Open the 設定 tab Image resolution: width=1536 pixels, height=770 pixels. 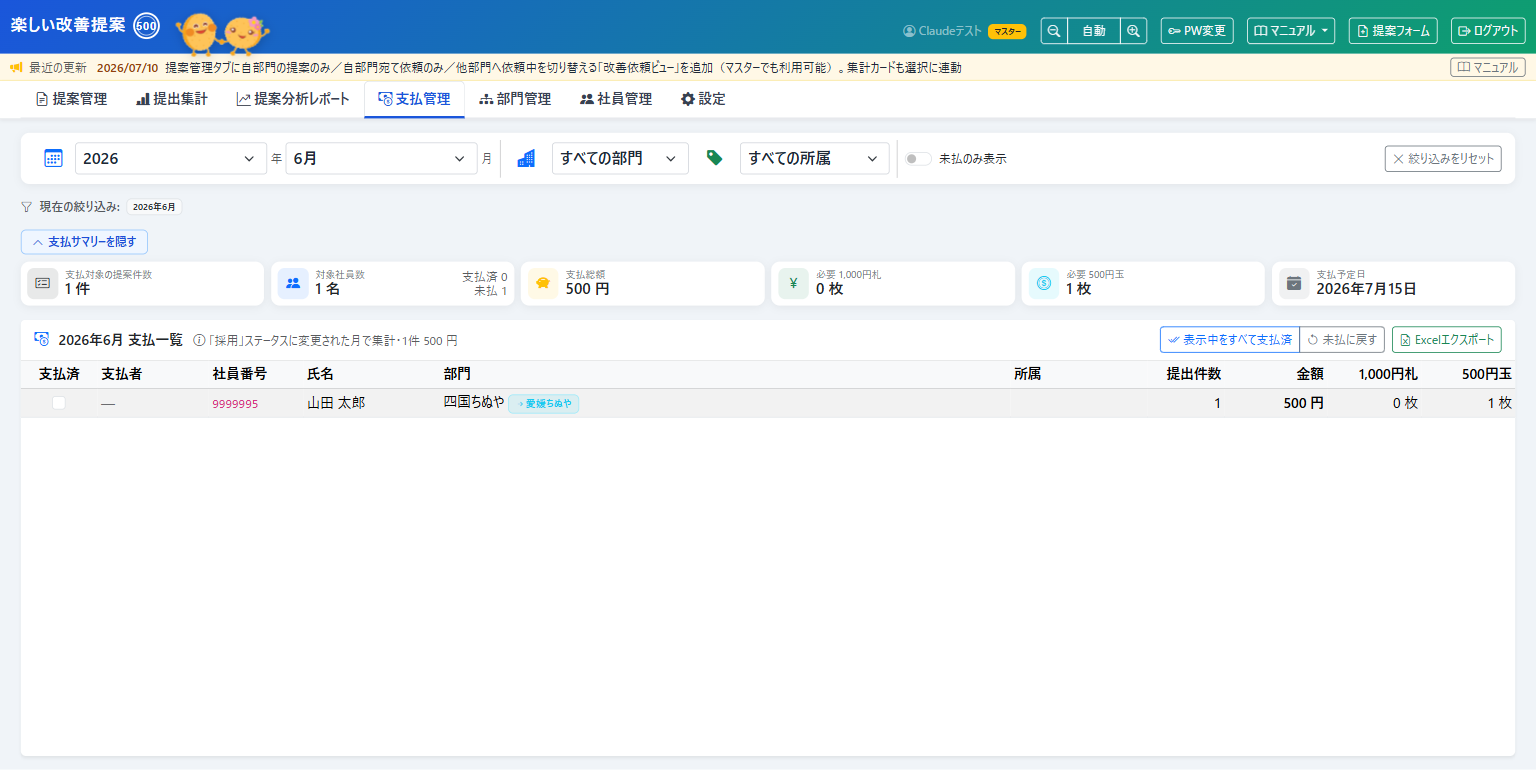point(703,99)
